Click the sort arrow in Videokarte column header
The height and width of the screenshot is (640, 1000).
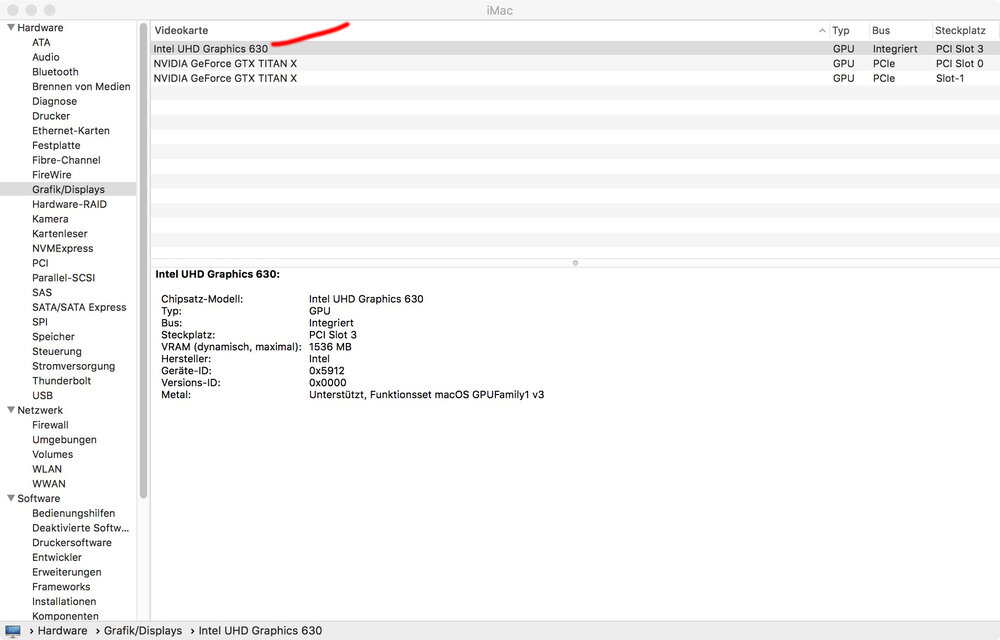822,31
